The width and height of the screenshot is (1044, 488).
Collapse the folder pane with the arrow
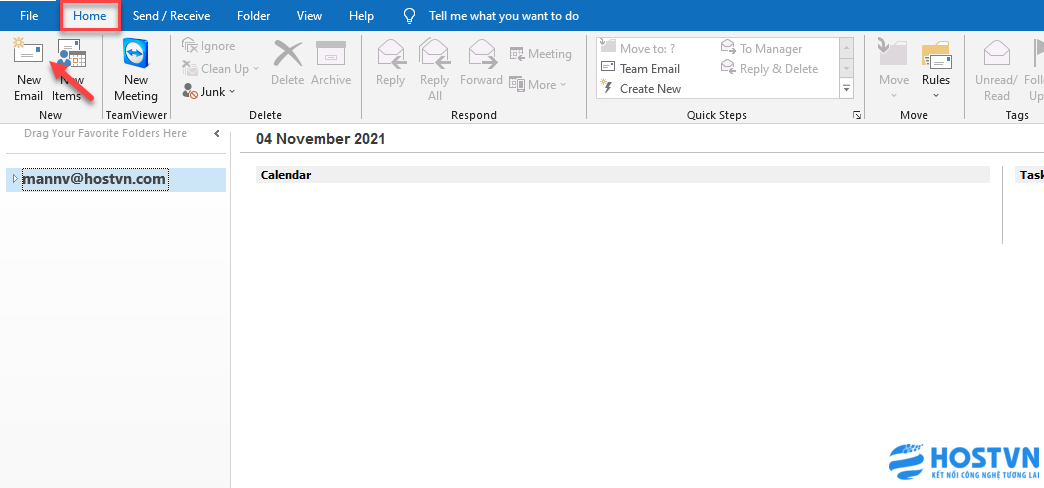click(x=216, y=133)
